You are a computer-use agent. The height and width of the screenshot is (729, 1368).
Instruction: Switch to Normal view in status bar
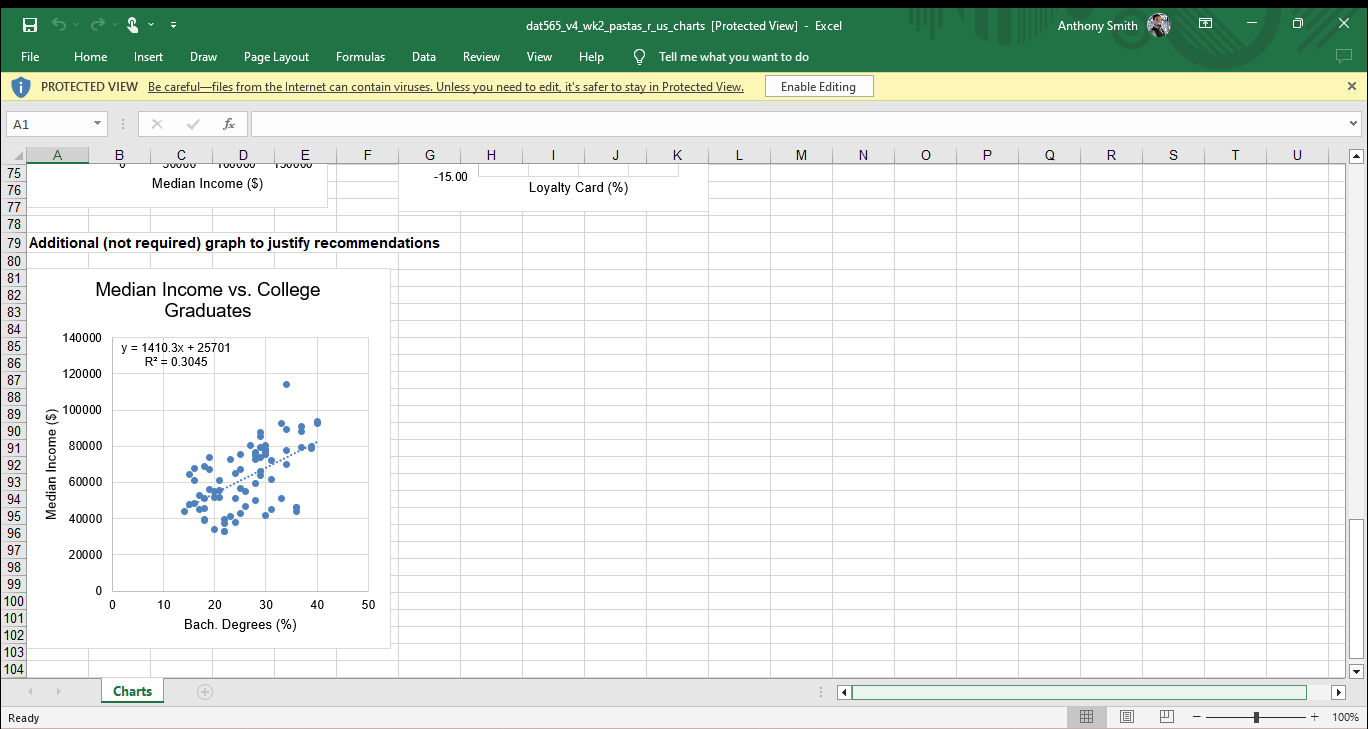click(x=1087, y=717)
